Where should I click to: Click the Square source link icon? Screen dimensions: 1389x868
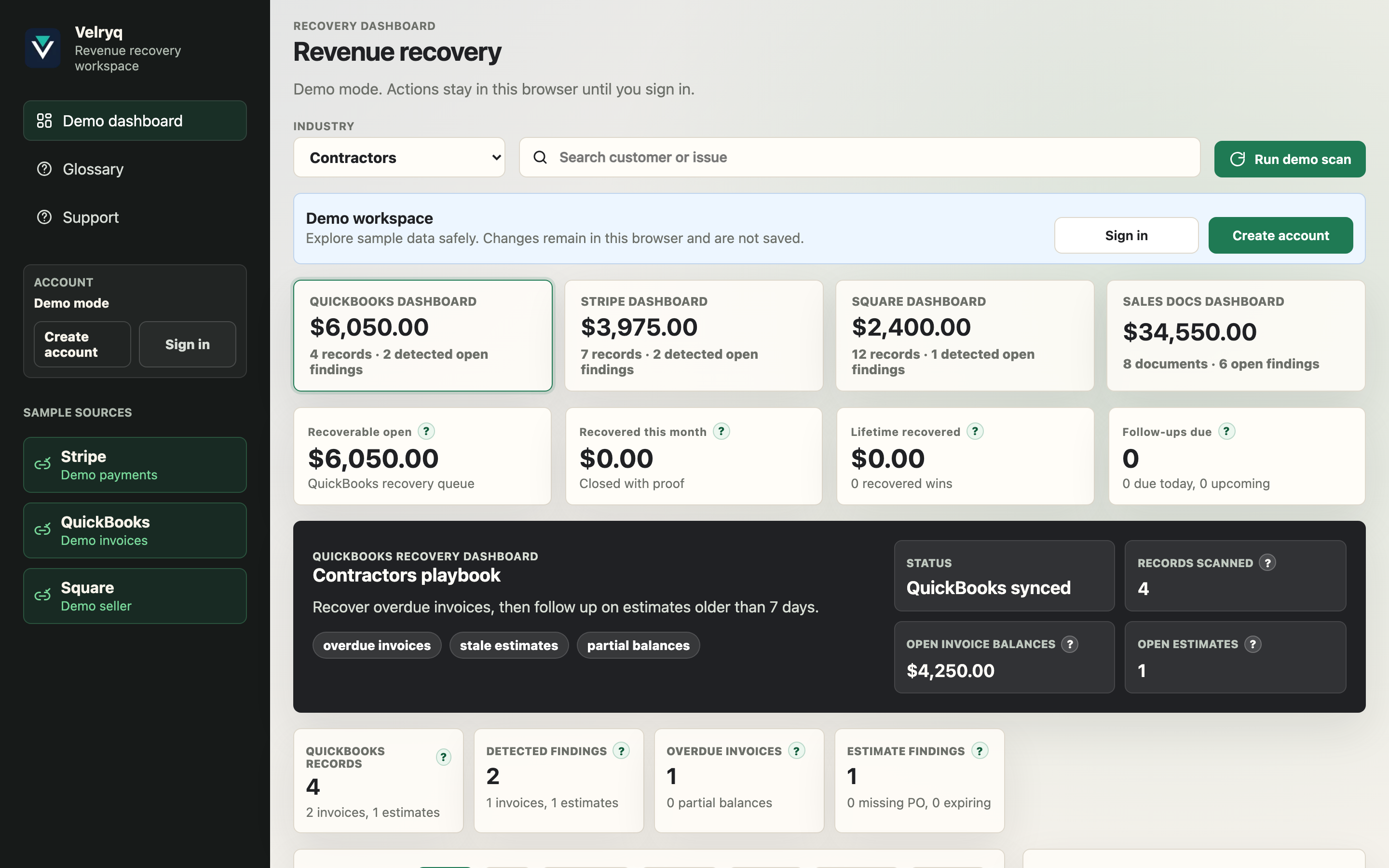[x=42, y=596]
